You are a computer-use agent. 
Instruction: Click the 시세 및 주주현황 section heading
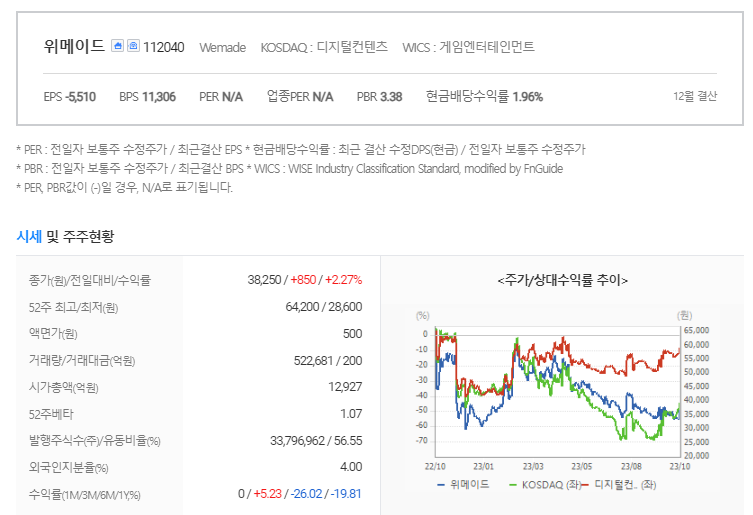pos(65,236)
